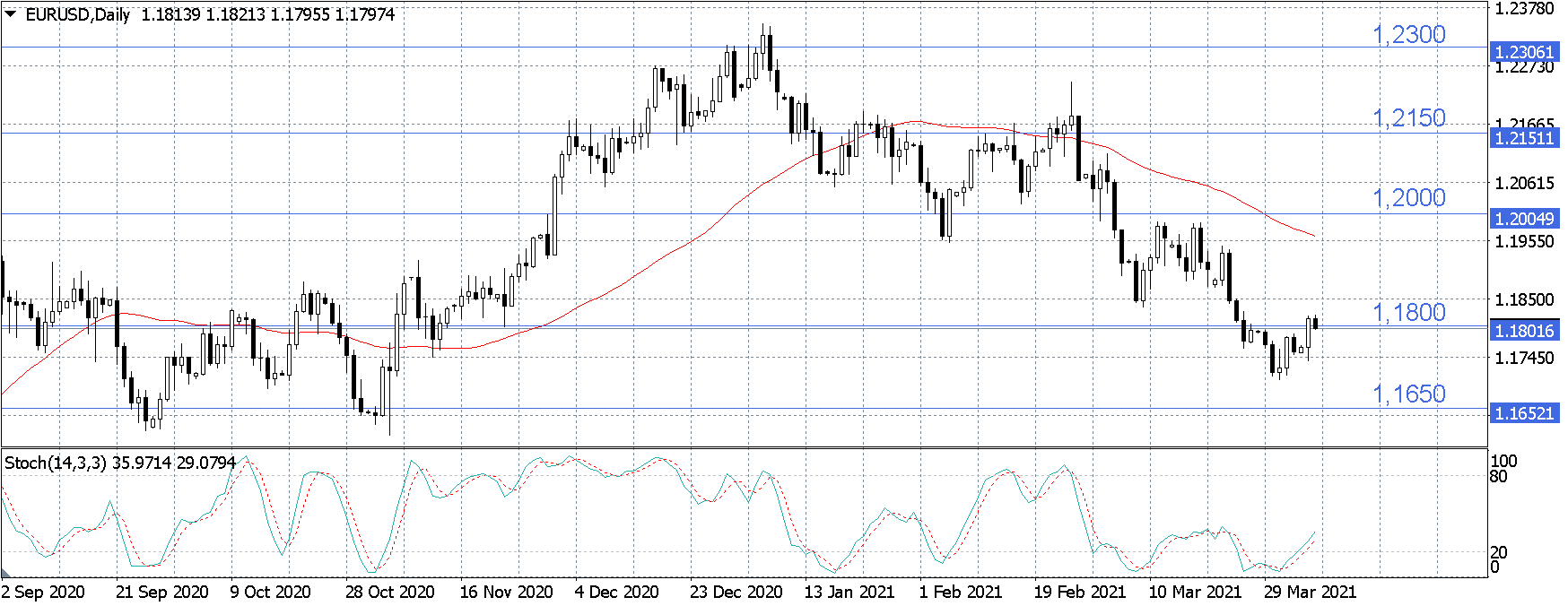Viewport: 1568px width, 606px height.
Task: Click the stochastic scale value 100
Action: click(x=1503, y=461)
